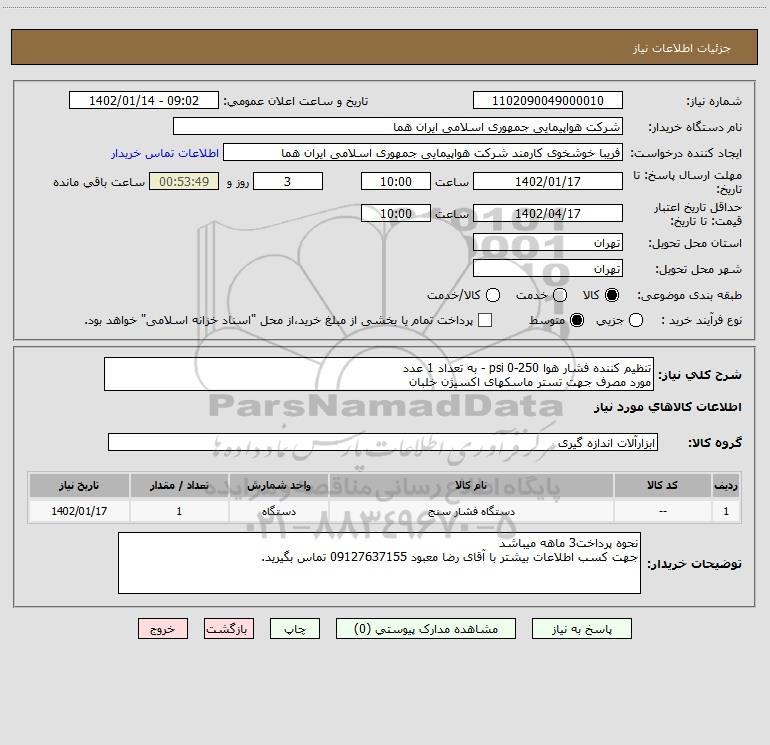Click the price validity date 1402/04/17 field
Image resolution: width=770 pixels, height=745 pixels.
click(548, 213)
